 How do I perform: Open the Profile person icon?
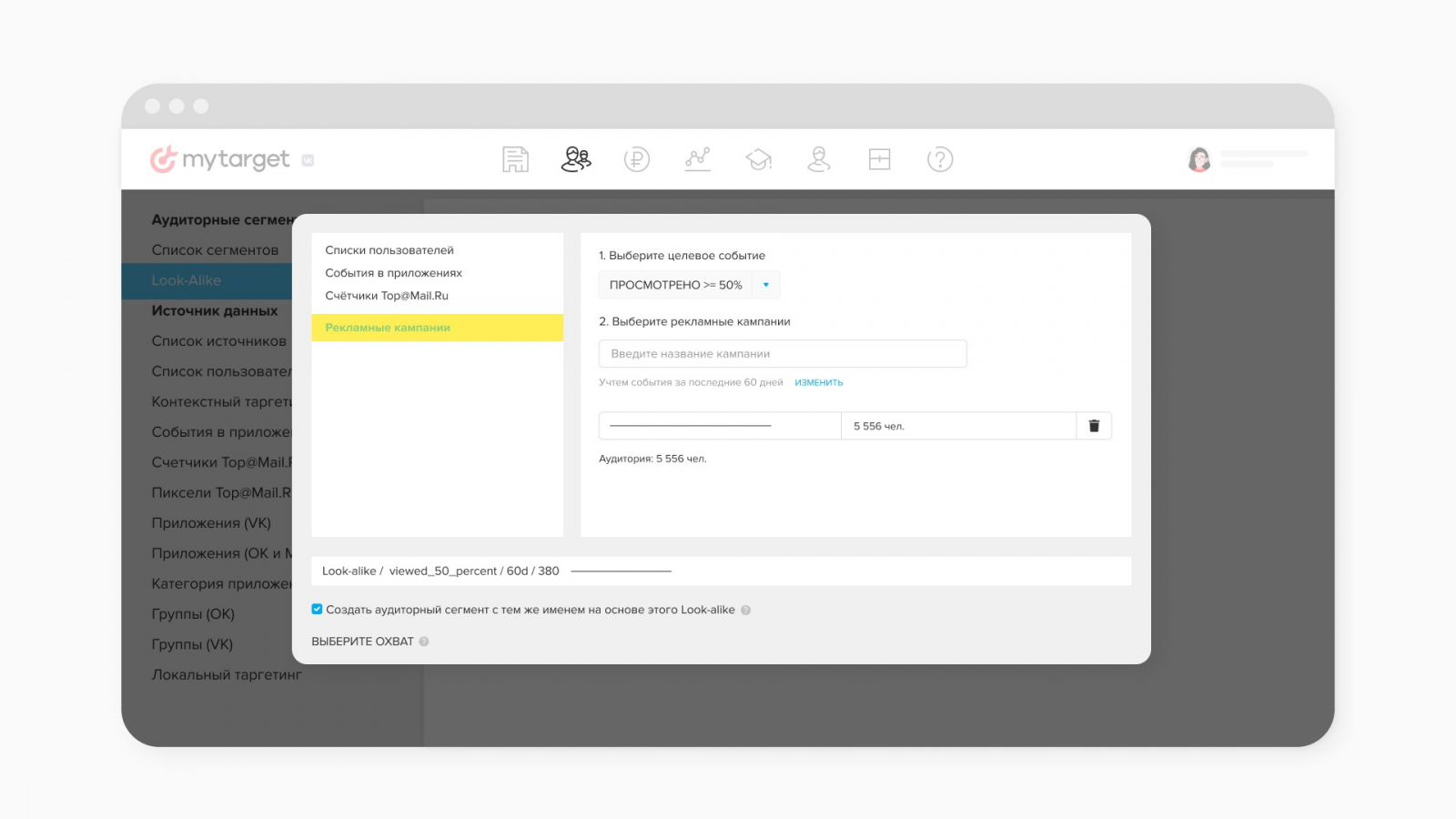click(x=819, y=159)
